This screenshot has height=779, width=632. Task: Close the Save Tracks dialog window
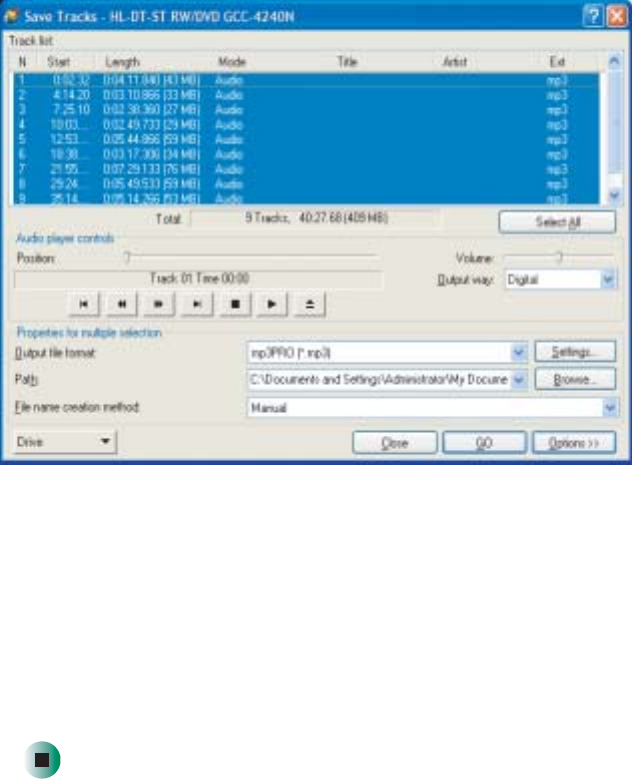pyautogui.click(x=617, y=16)
